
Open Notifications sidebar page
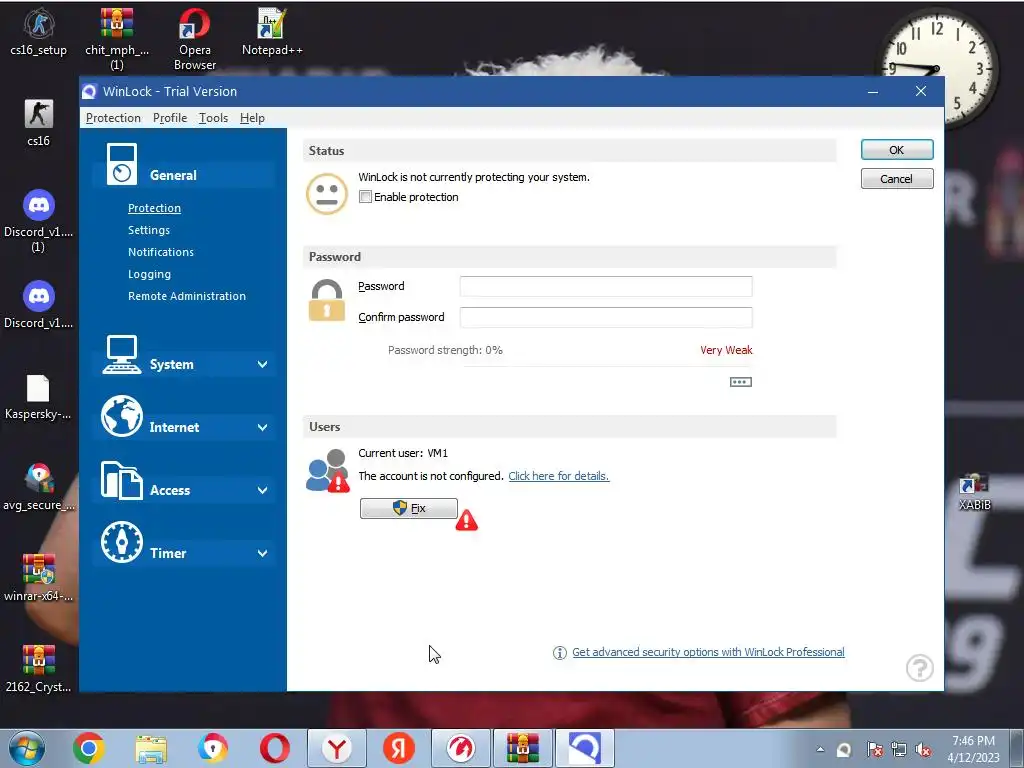tap(161, 252)
